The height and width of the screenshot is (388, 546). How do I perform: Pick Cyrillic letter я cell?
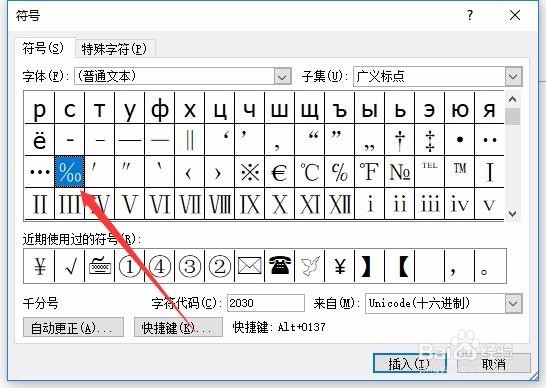click(x=489, y=108)
